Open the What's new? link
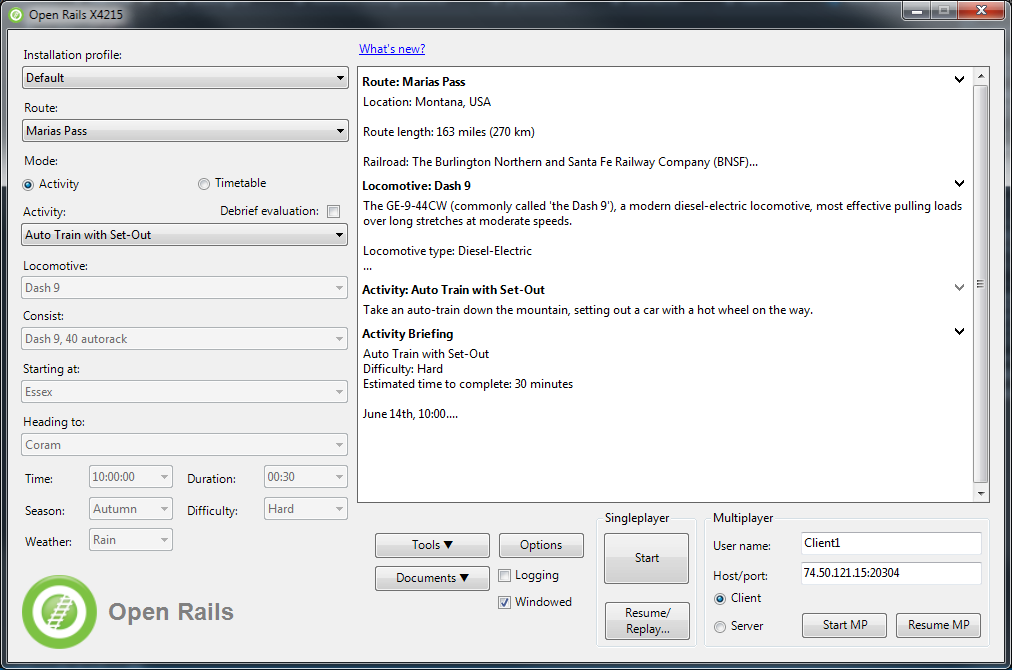This screenshot has height=670, width=1012. (x=392, y=49)
